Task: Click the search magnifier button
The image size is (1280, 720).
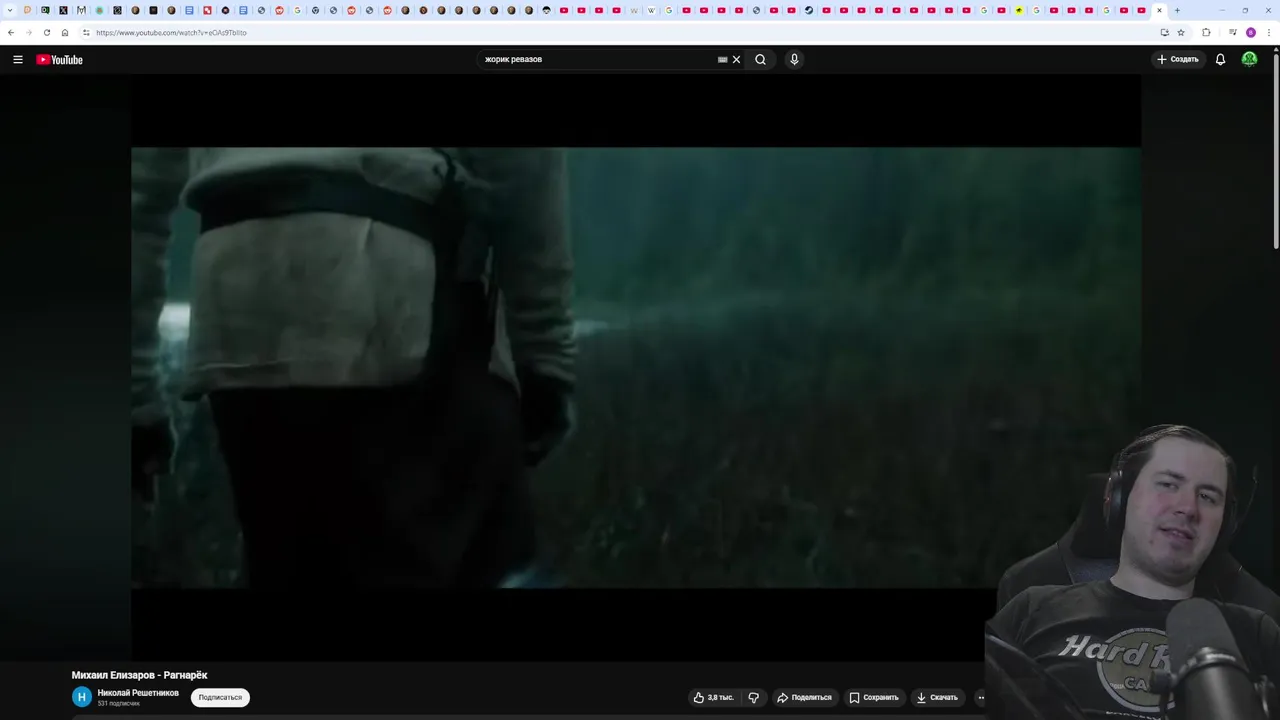Action: [760, 59]
